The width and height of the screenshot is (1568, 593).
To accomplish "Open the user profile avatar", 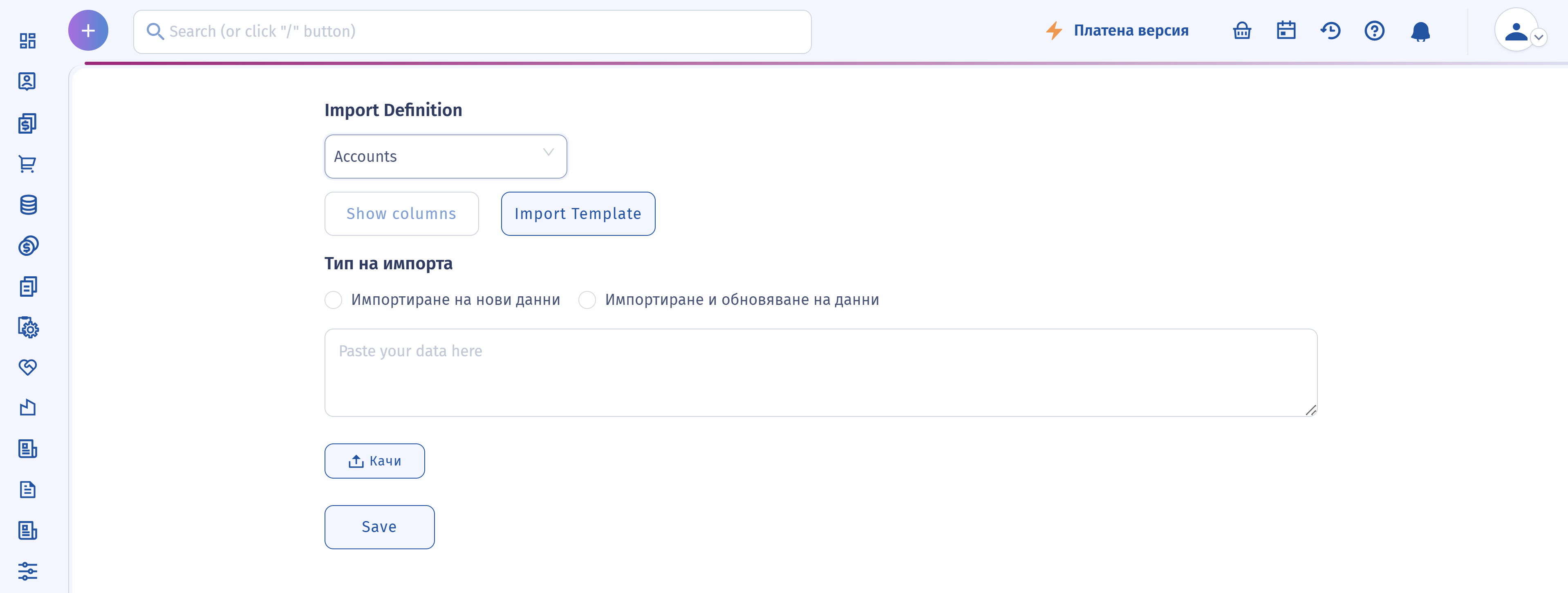I will click(1516, 30).
